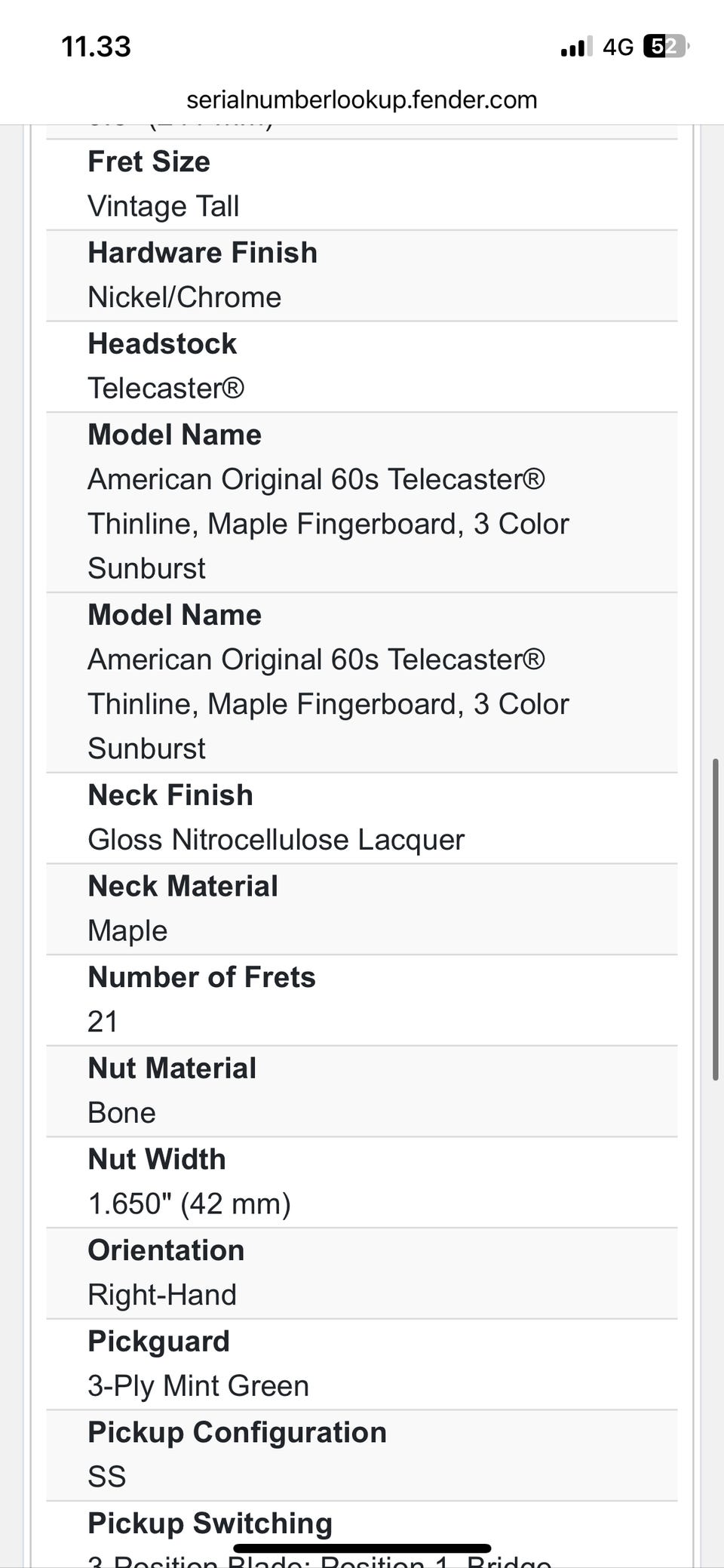The height and width of the screenshot is (1568, 724).
Task: Select the Neck Material label
Action: pos(183,887)
